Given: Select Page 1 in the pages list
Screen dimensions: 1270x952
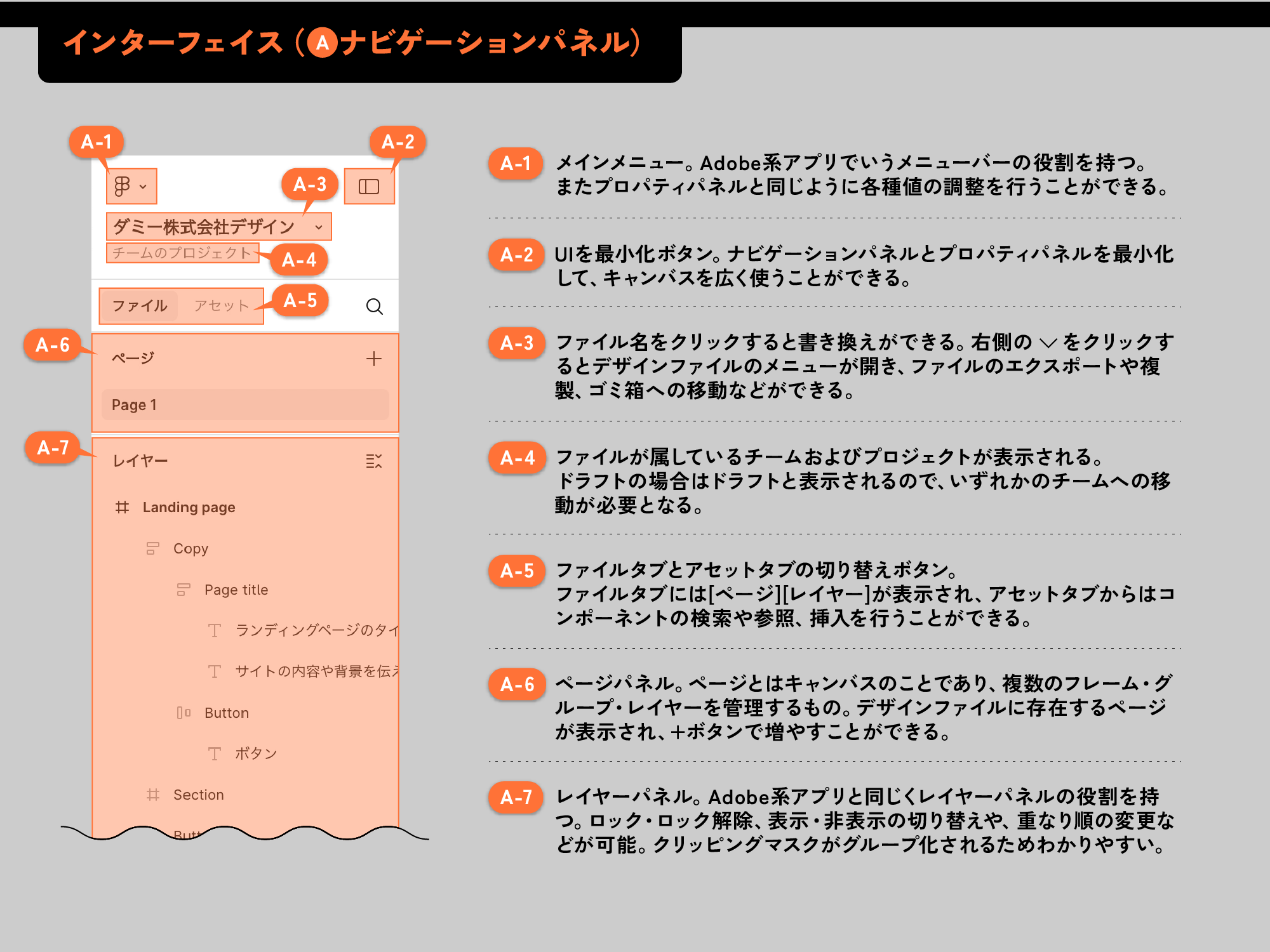Looking at the screenshot, I should [245, 405].
